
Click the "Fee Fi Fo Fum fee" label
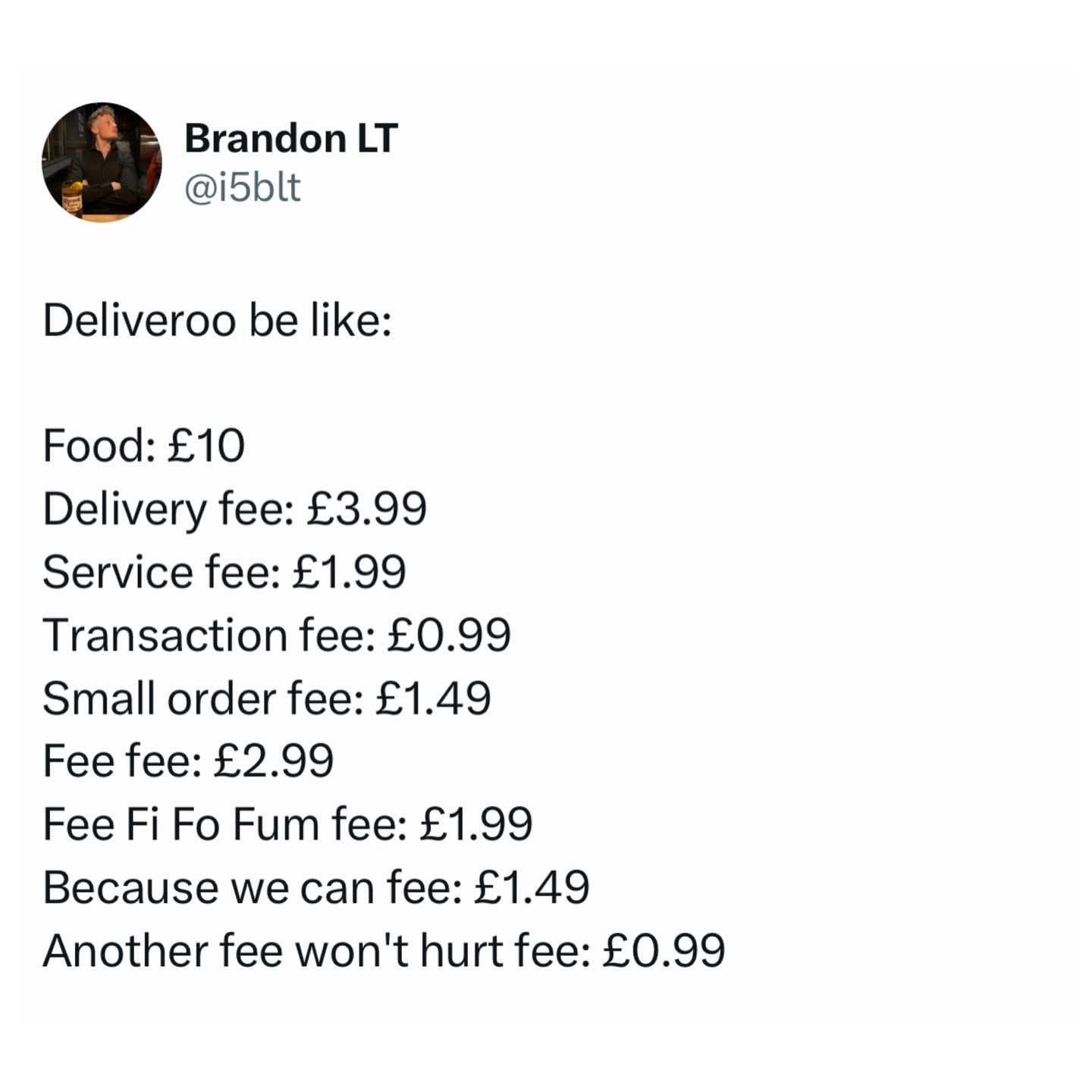point(225,824)
